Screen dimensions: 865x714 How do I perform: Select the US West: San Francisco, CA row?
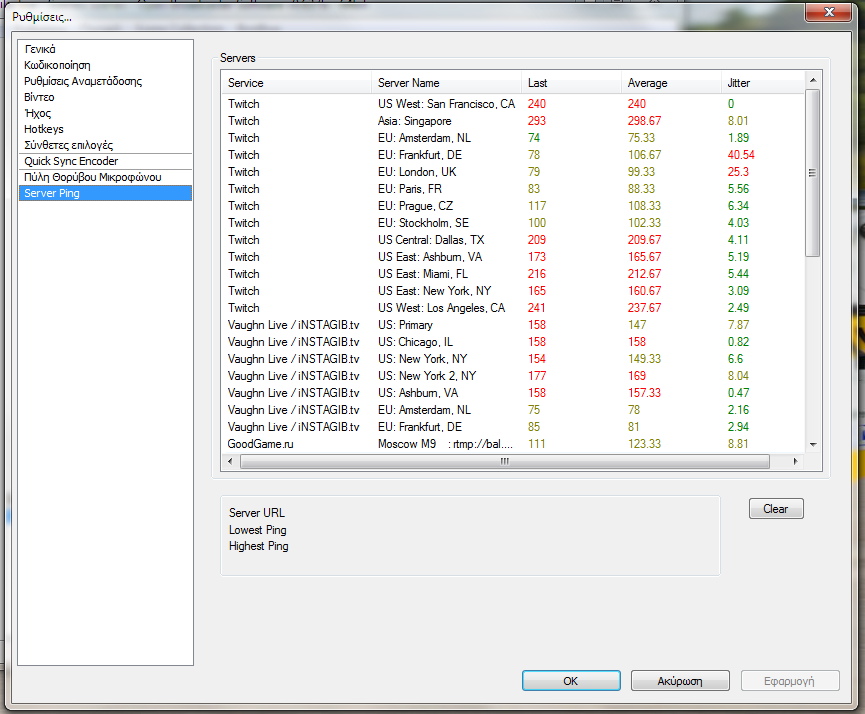click(x=513, y=104)
